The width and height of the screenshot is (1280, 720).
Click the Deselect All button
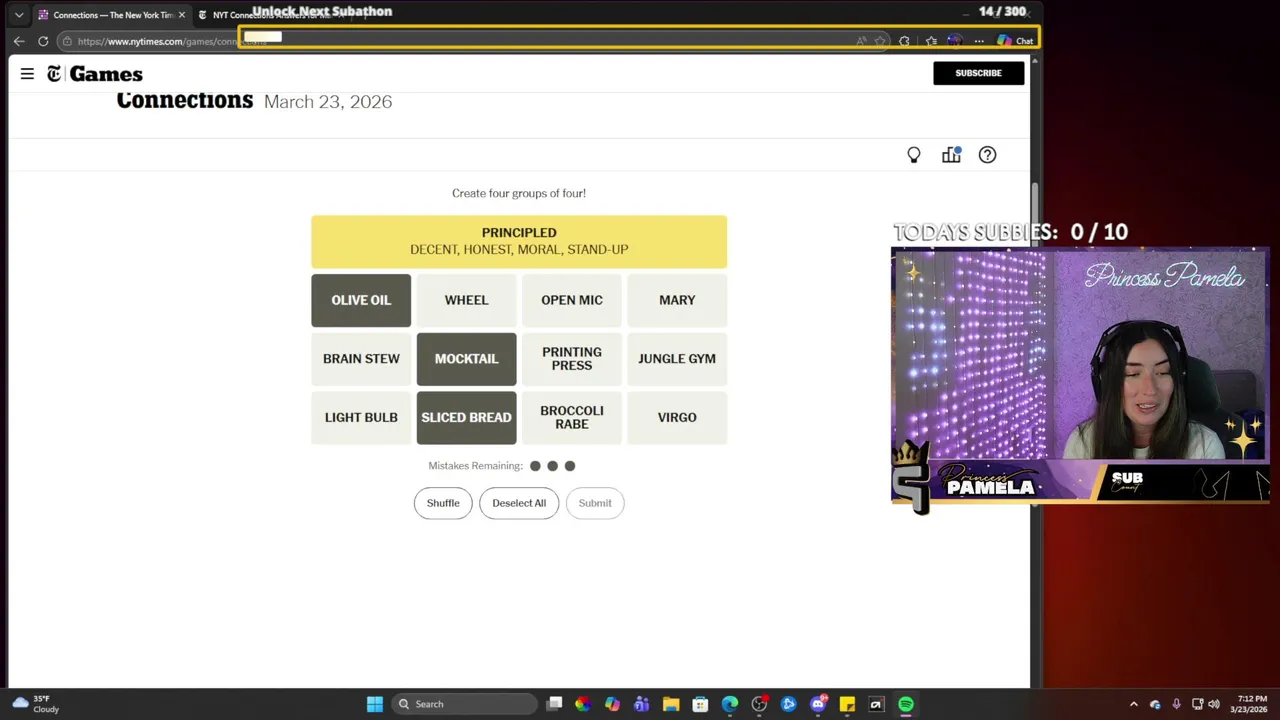click(x=519, y=503)
